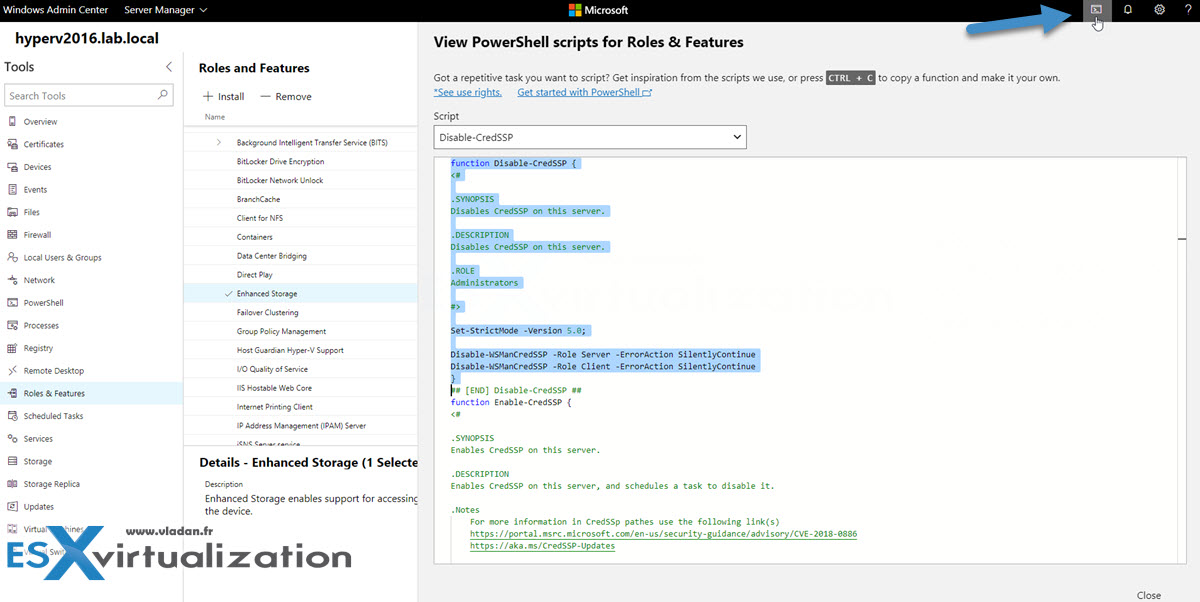This screenshot has height=602, width=1200.
Task: Select the BitLocker Drive Encryption row
Action: pyautogui.click(x=300, y=162)
